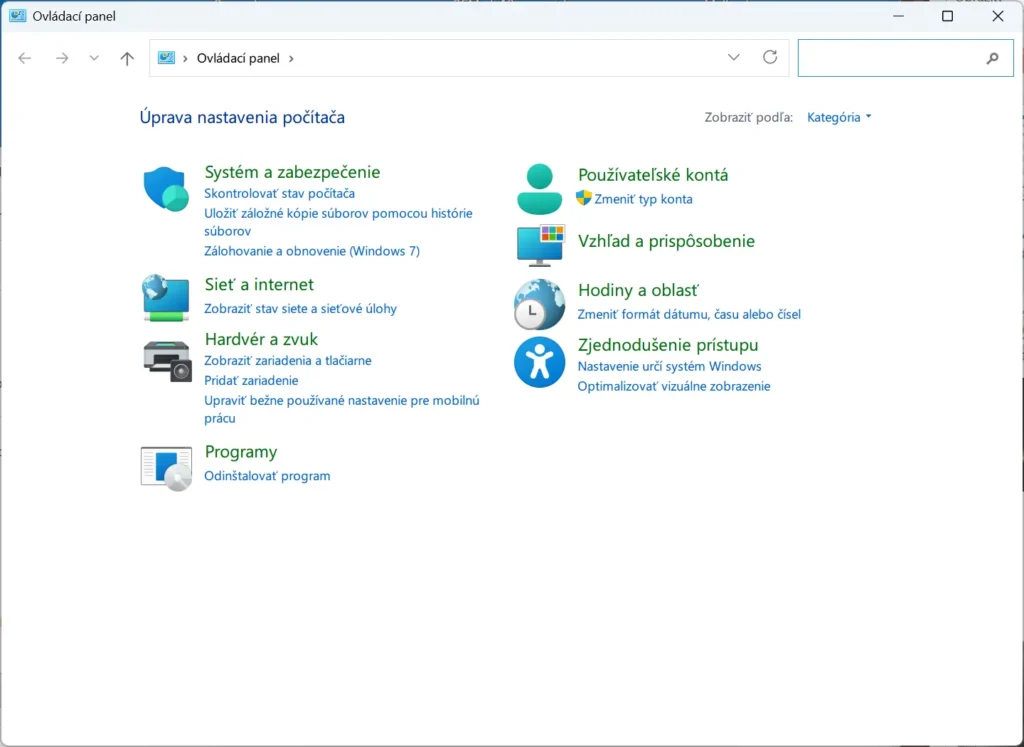
Task: Select Zobraziť stav siete a sieťové úlohy
Action: (x=300, y=310)
